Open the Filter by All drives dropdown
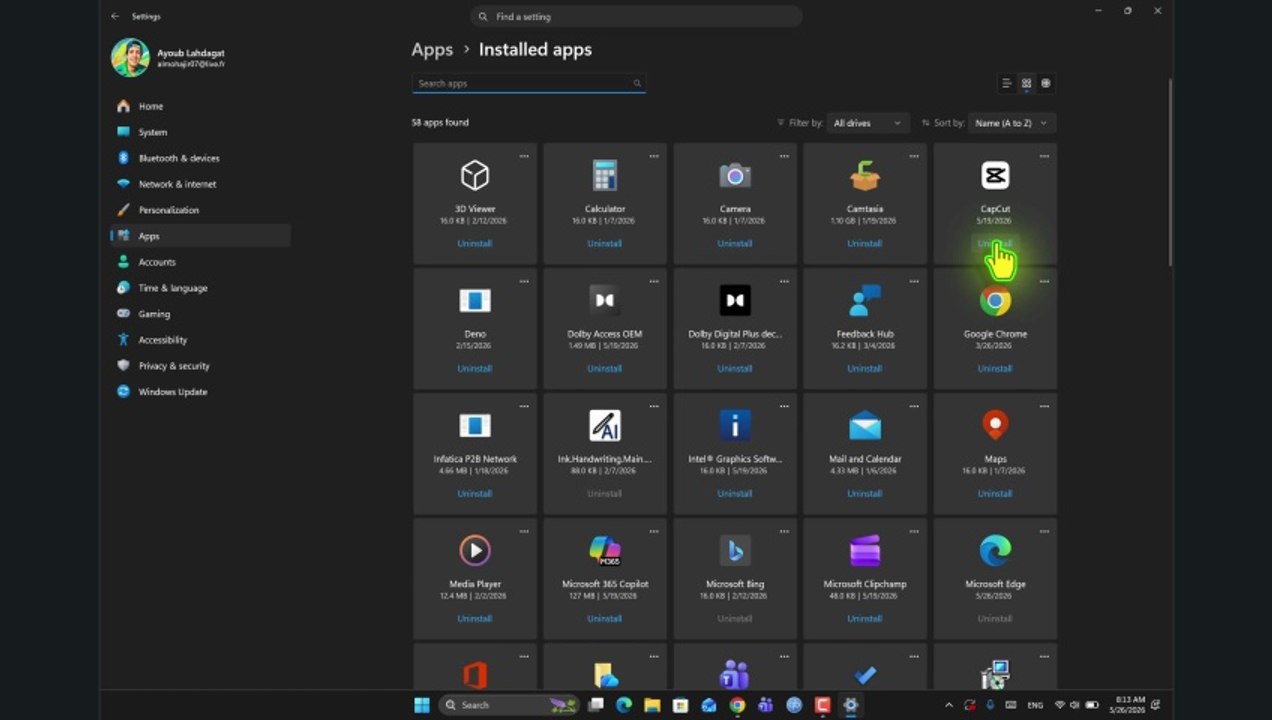The width and height of the screenshot is (1272, 720). (x=867, y=123)
